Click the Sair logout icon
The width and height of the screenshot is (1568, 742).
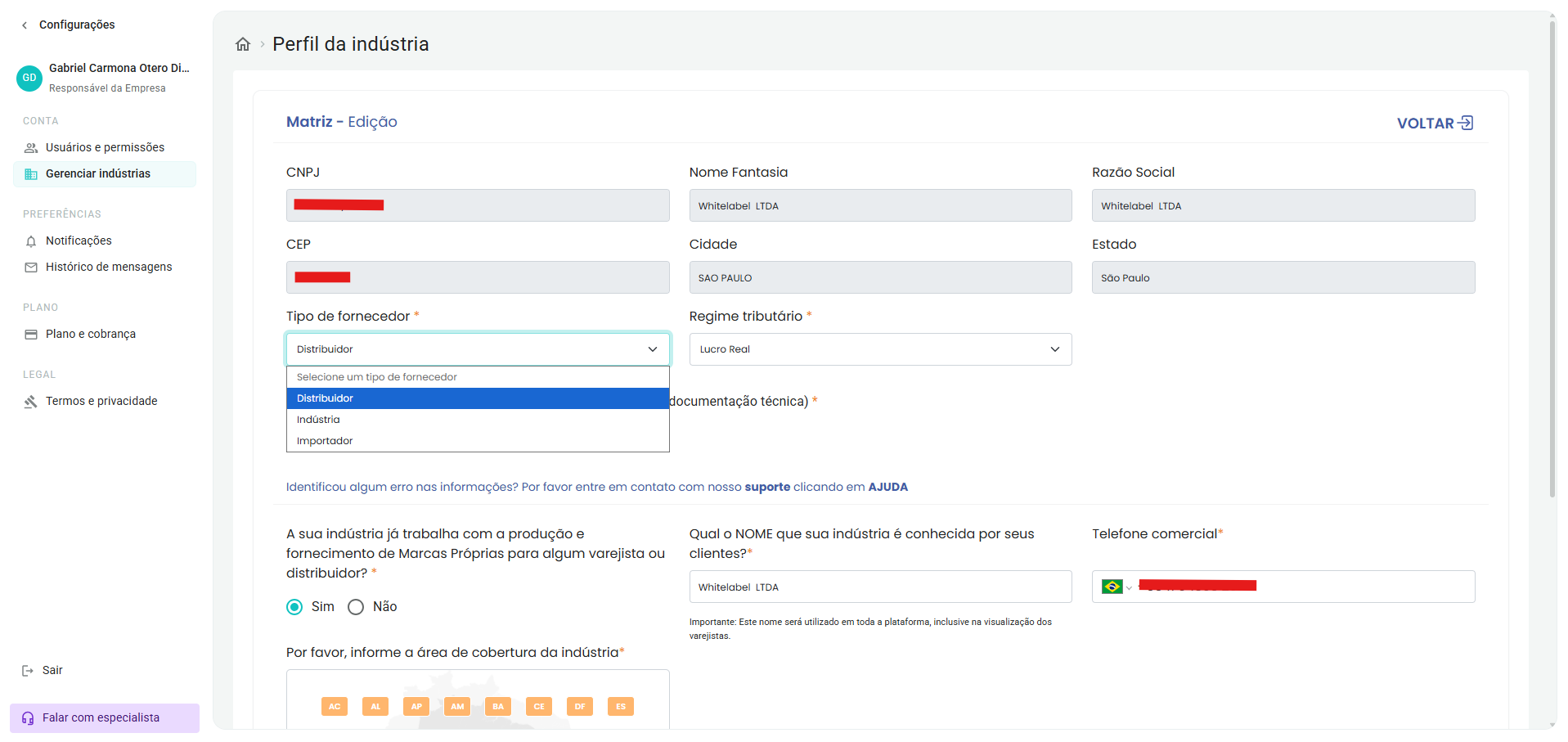pos(28,671)
